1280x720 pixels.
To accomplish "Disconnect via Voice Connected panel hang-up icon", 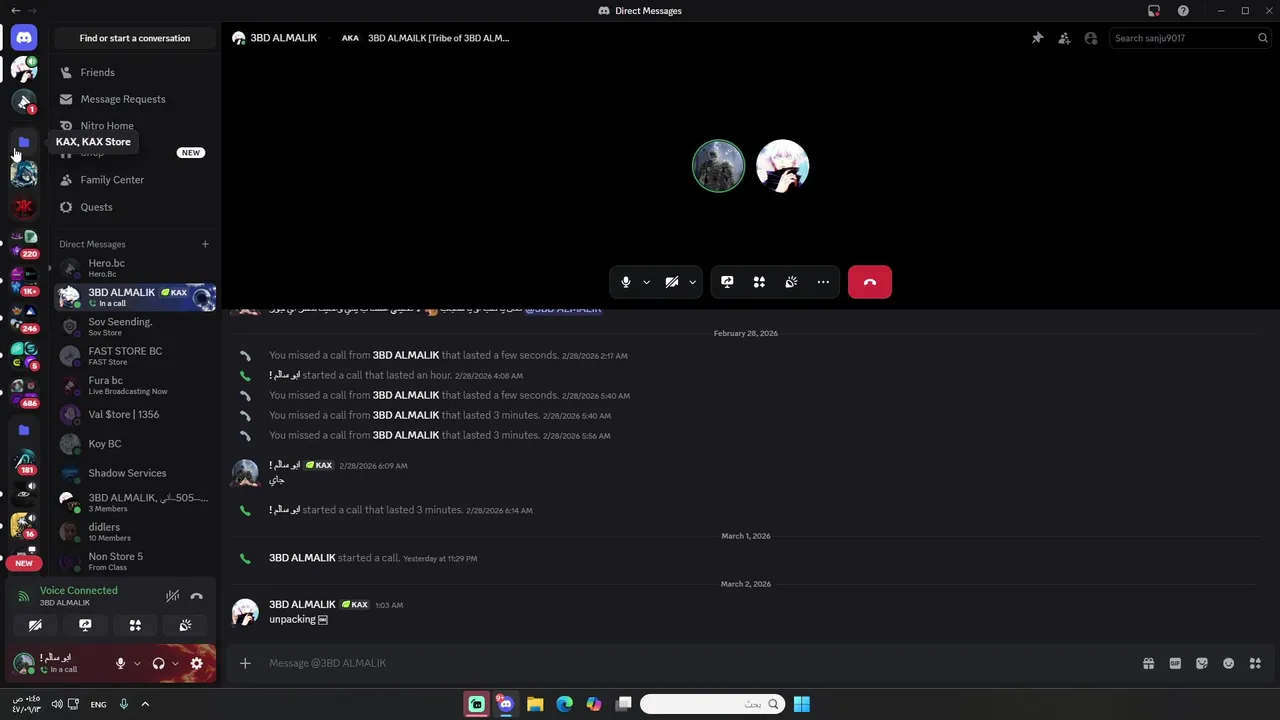I will [x=197, y=596].
